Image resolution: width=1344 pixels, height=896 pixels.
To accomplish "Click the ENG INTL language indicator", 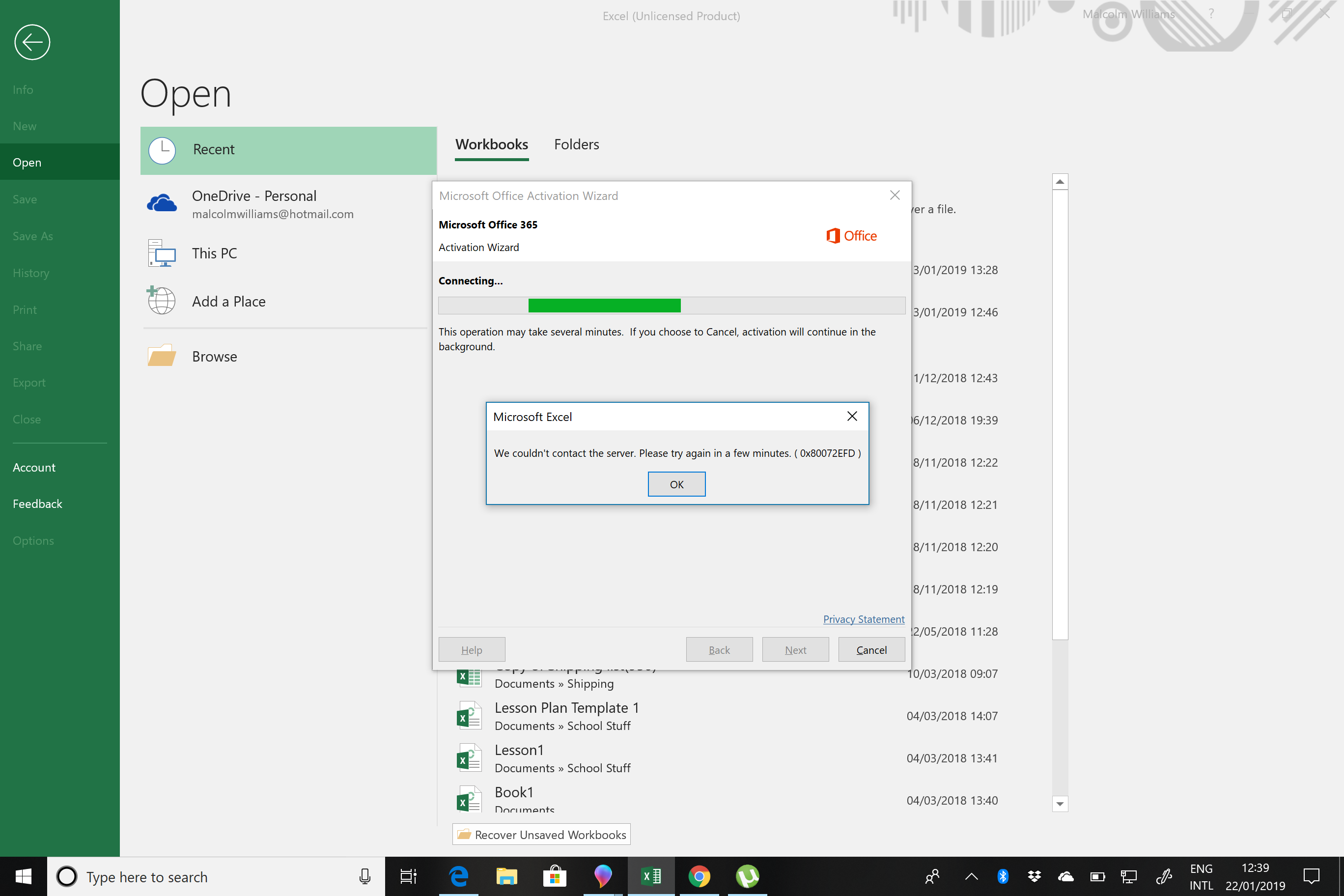I will click(1201, 876).
